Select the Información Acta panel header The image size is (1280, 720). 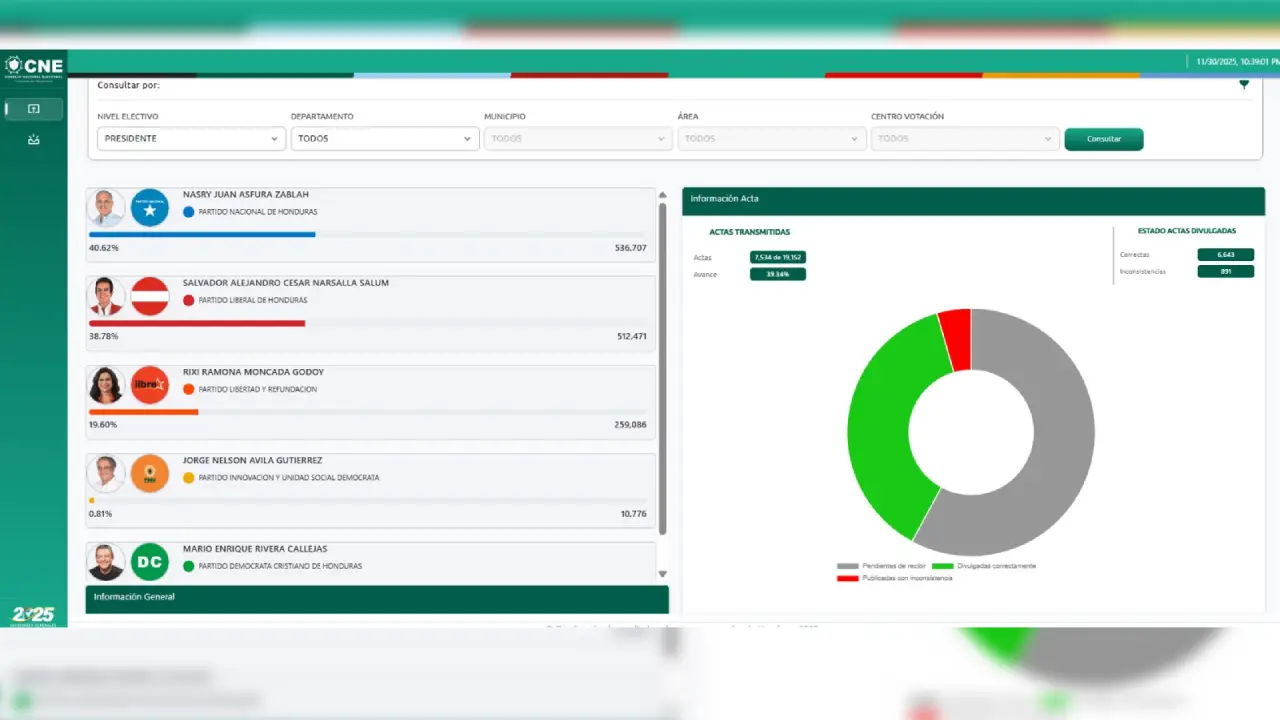click(x=973, y=199)
